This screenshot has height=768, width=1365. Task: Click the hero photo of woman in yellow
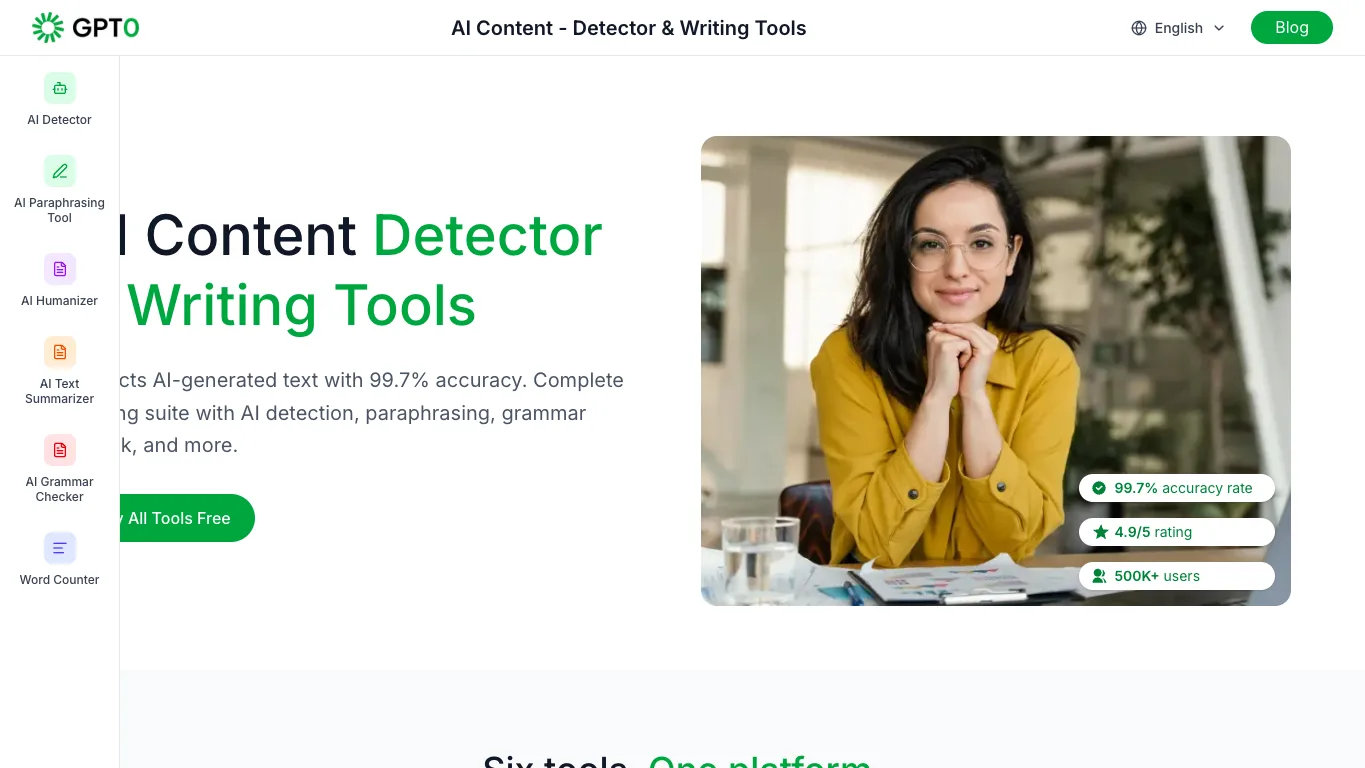pyautogui.click(x=996, y=371)
